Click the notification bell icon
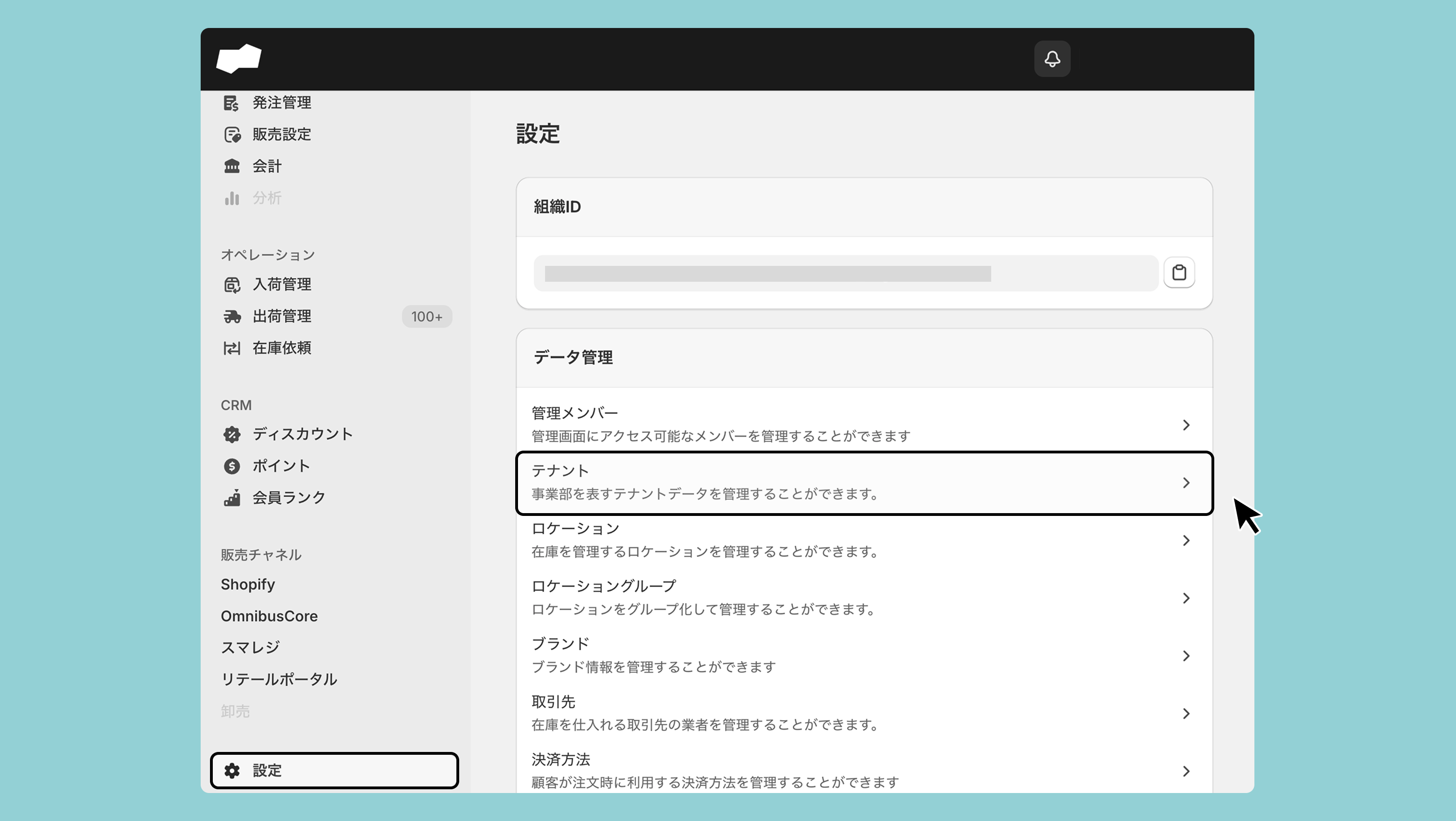This screenshot has width=1456, height=821. (x=1052, y=59)
